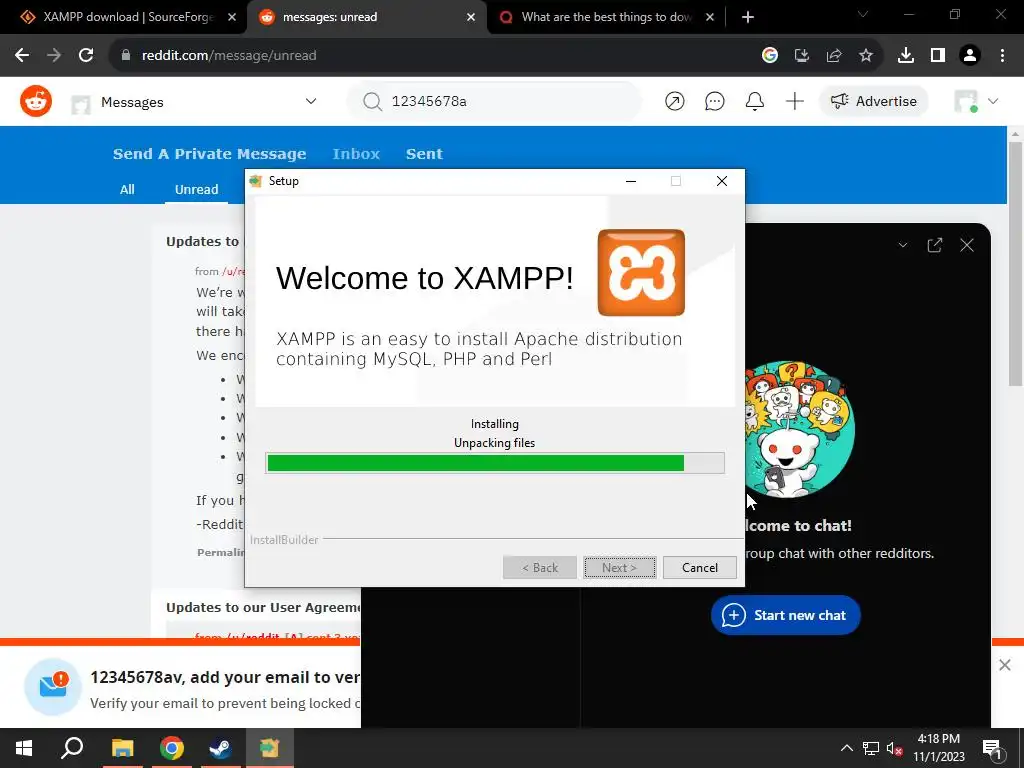Bookmark page with the star icon
Screen dimensions: 1024x768
866,56
